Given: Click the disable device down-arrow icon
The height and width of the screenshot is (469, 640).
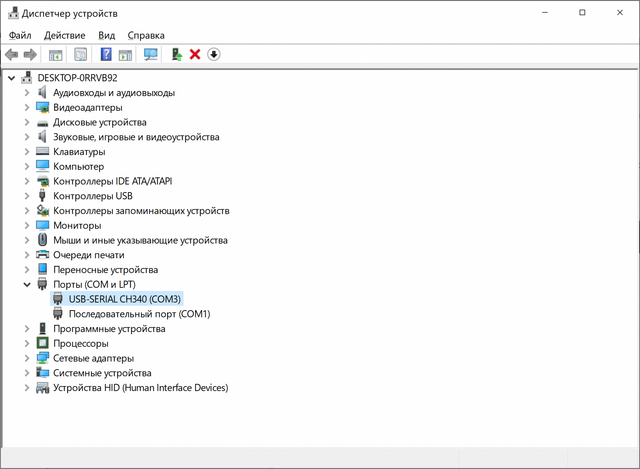Looking at the screenshot, I should 214,54.
